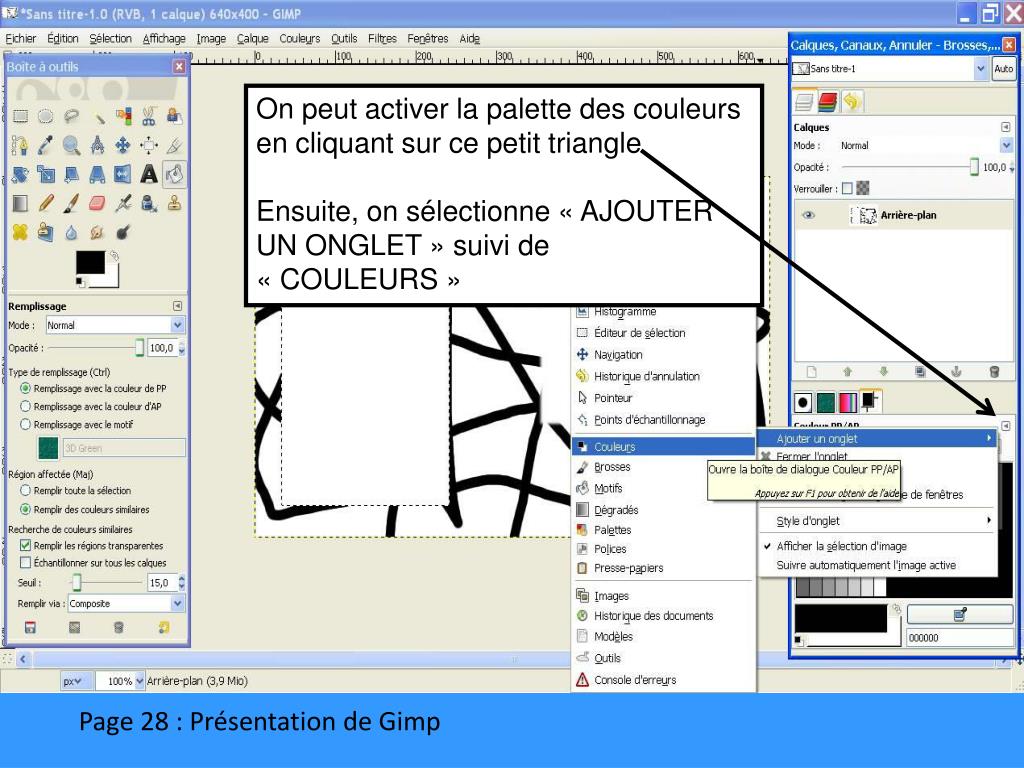
Task: Select the Measure compass tool
Action: click(x=97, y=145)
